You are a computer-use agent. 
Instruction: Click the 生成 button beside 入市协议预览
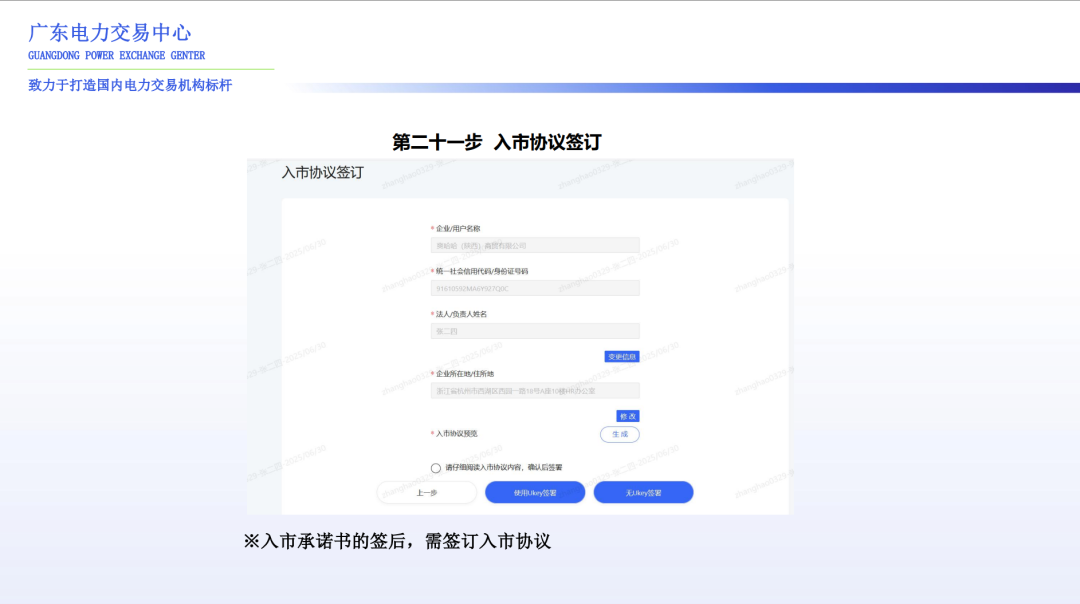click(619, 434)
